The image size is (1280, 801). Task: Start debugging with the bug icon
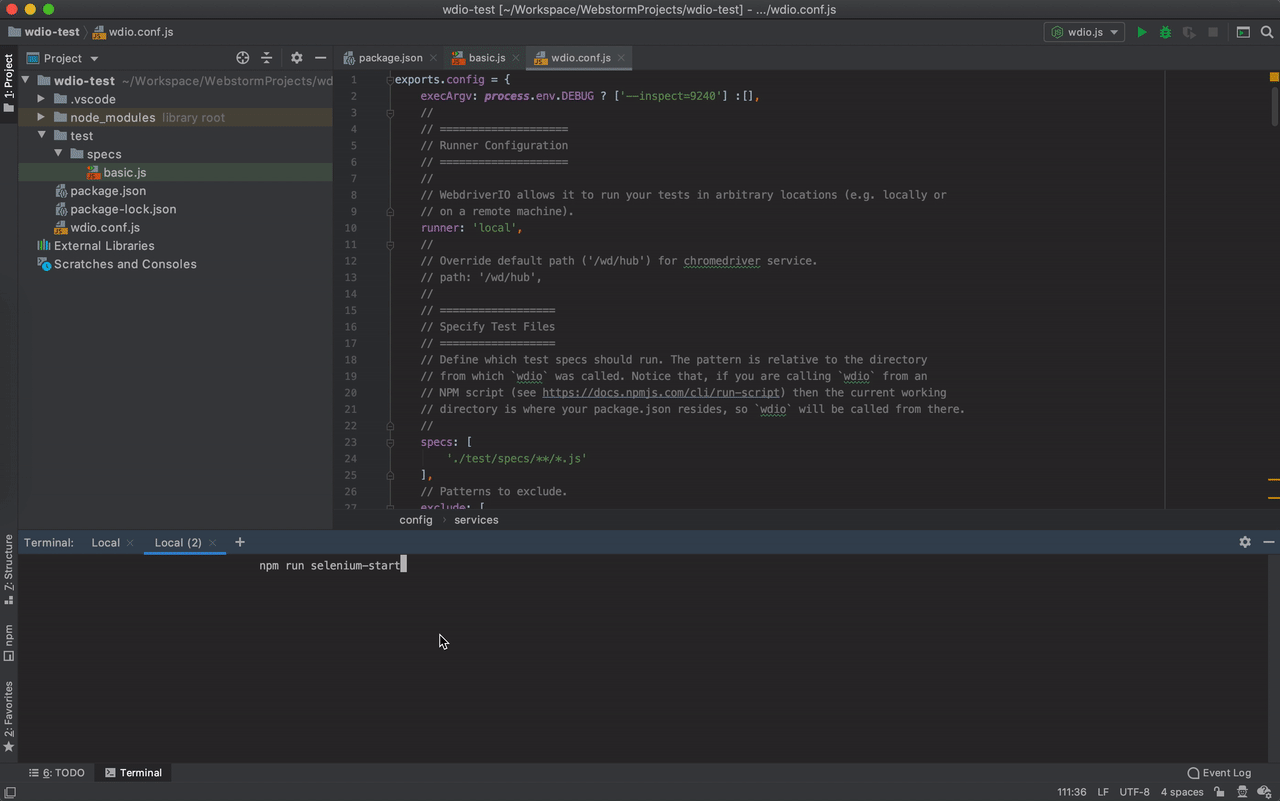point(1164,31)
